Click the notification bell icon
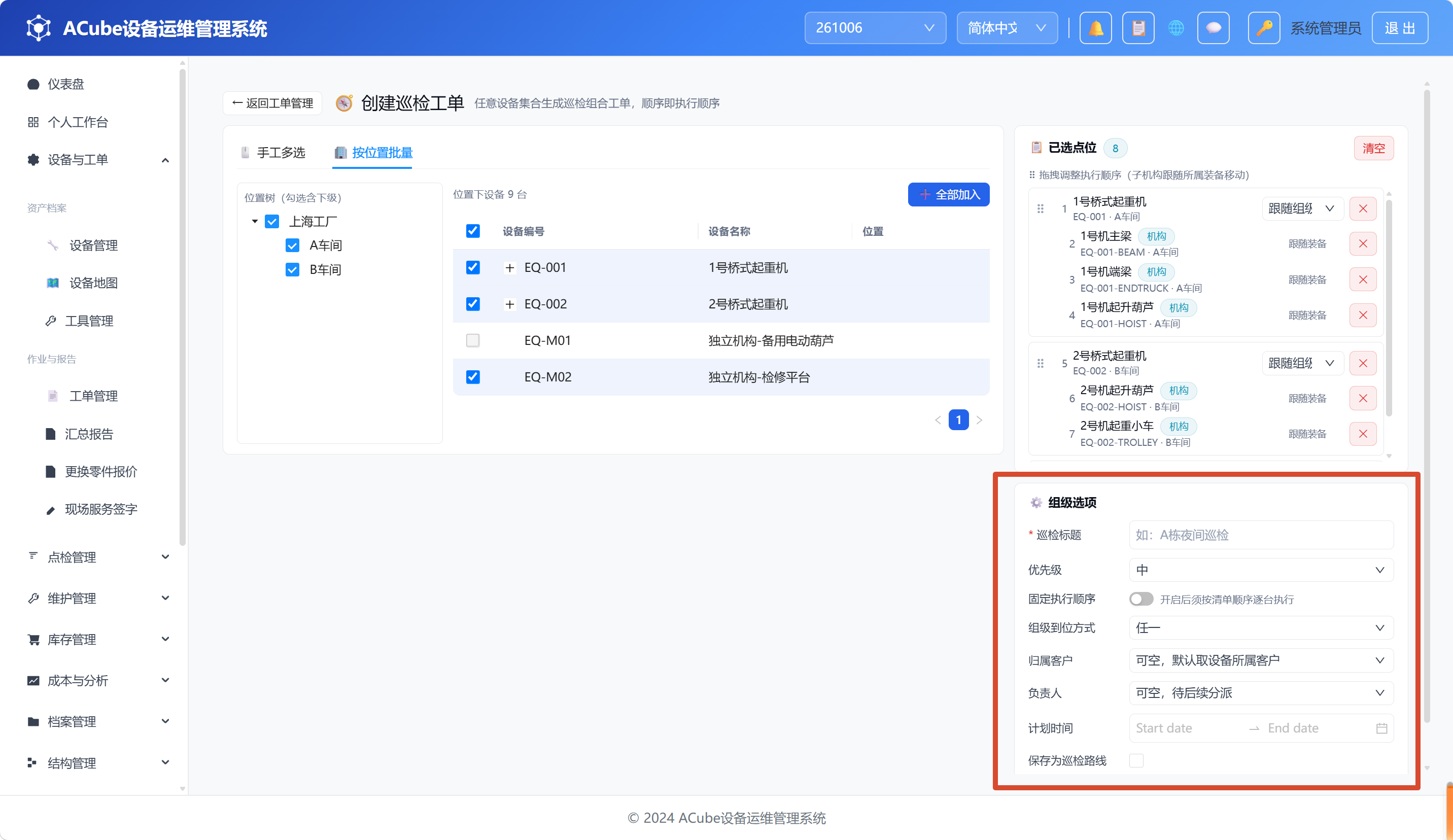The width and height of the screenshot is (1453, 840). click(x=1095, y=28)
